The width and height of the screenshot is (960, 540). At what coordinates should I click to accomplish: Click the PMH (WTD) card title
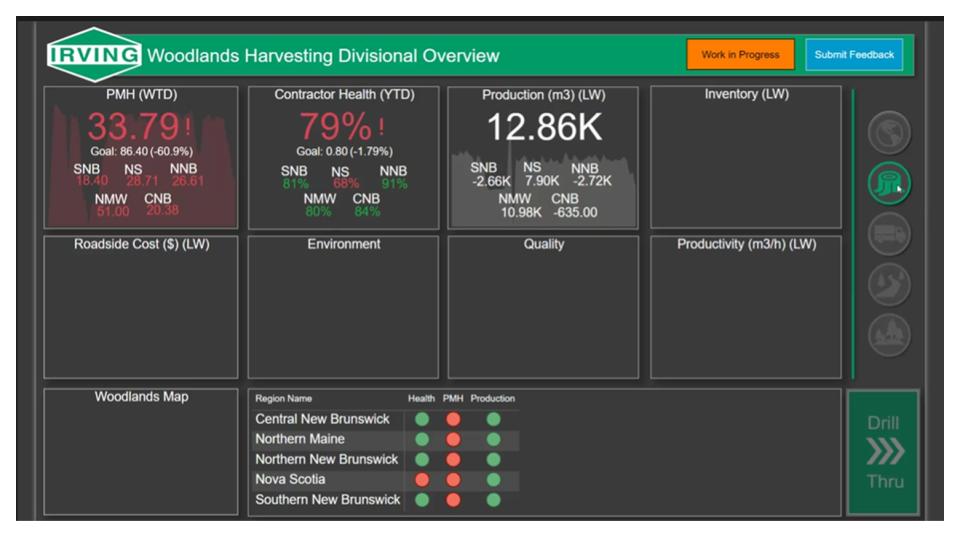(x=141, y=94)
